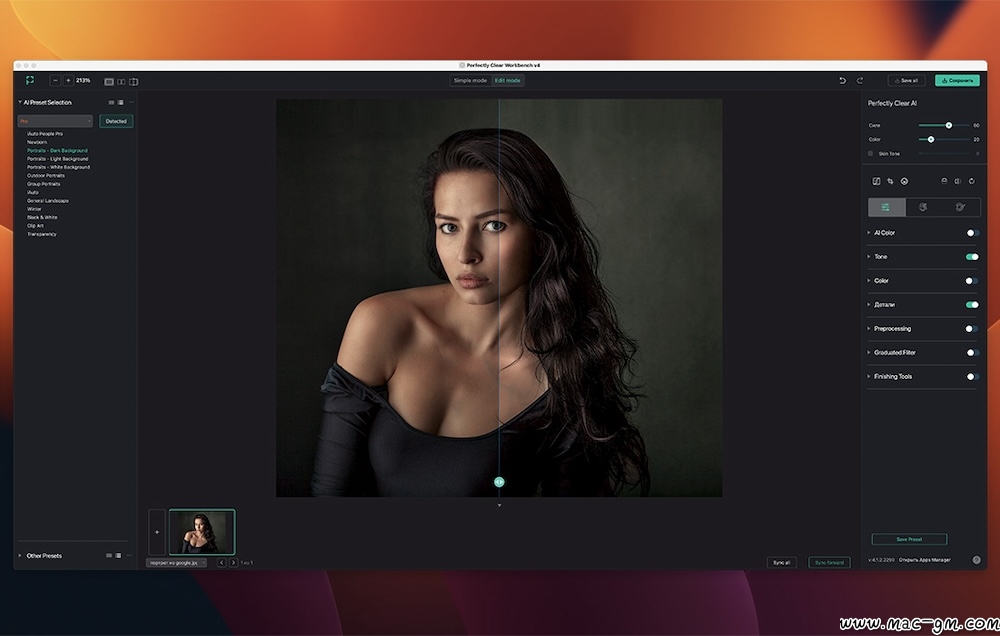Show AI Preset Selection as grid
This screenshot has width=1000, height=636.
pyautogui.click(x=111, y=103)
